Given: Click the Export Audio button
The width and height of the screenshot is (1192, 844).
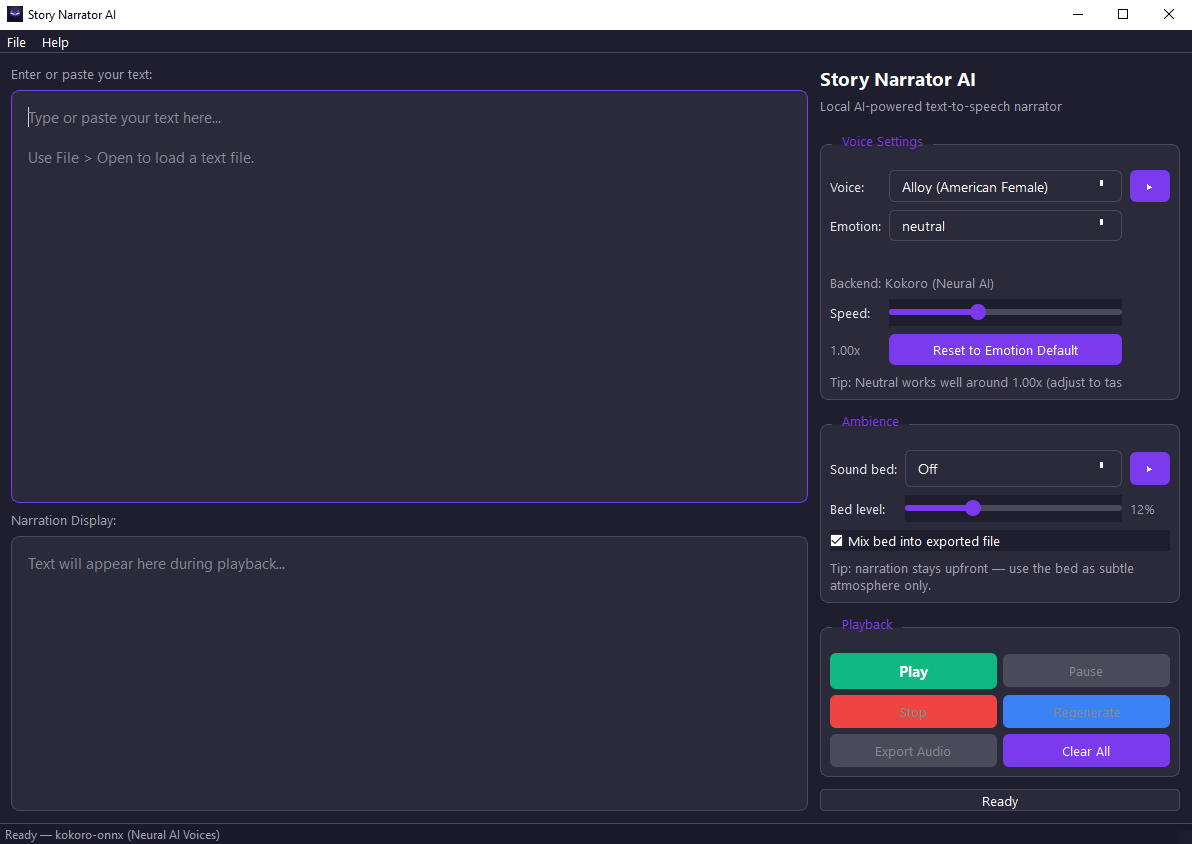Looking at the screenshot, I should coord(913,750).
